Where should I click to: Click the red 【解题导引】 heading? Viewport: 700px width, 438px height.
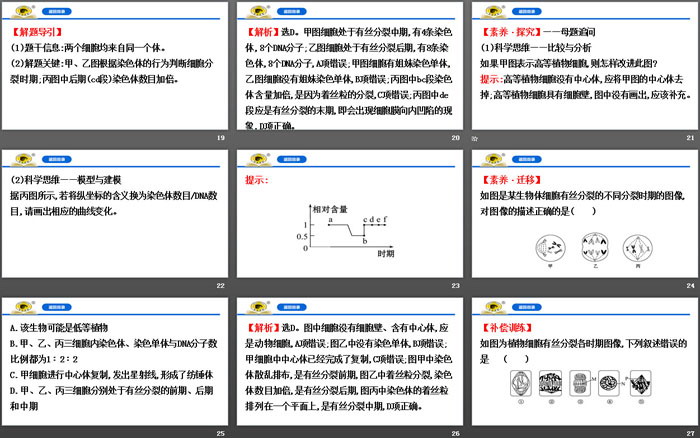(37, 32)
